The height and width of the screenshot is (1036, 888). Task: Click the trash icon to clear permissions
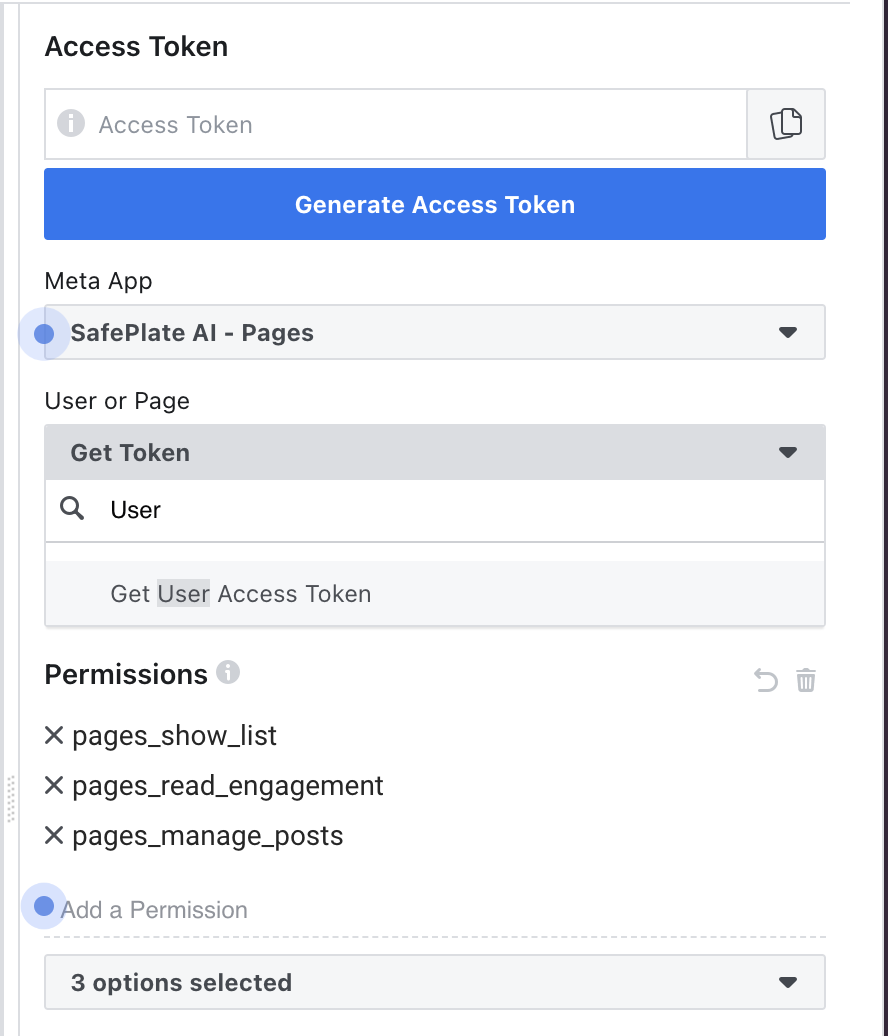tap(807, 680)
